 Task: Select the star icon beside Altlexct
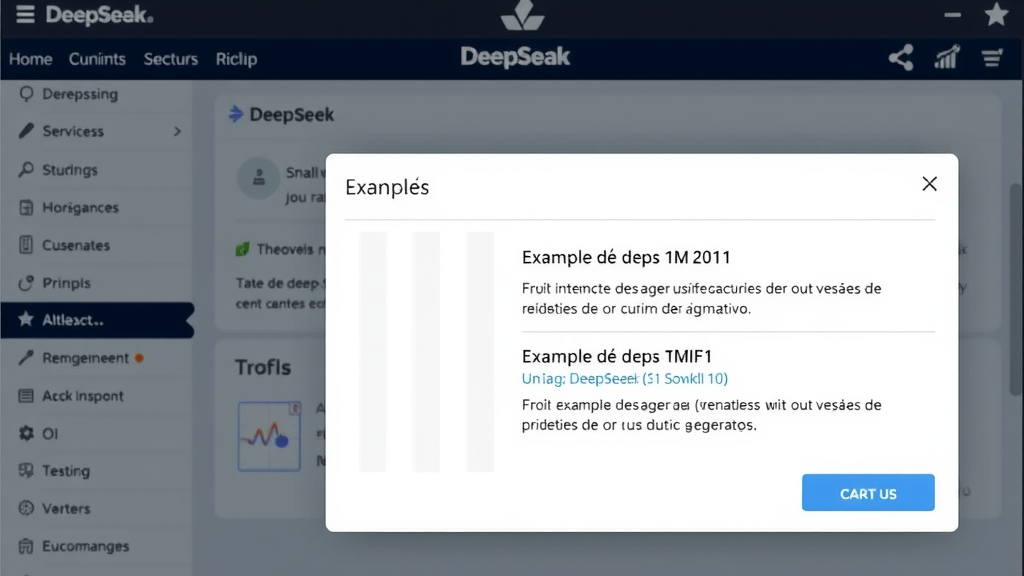pos(28,320)
